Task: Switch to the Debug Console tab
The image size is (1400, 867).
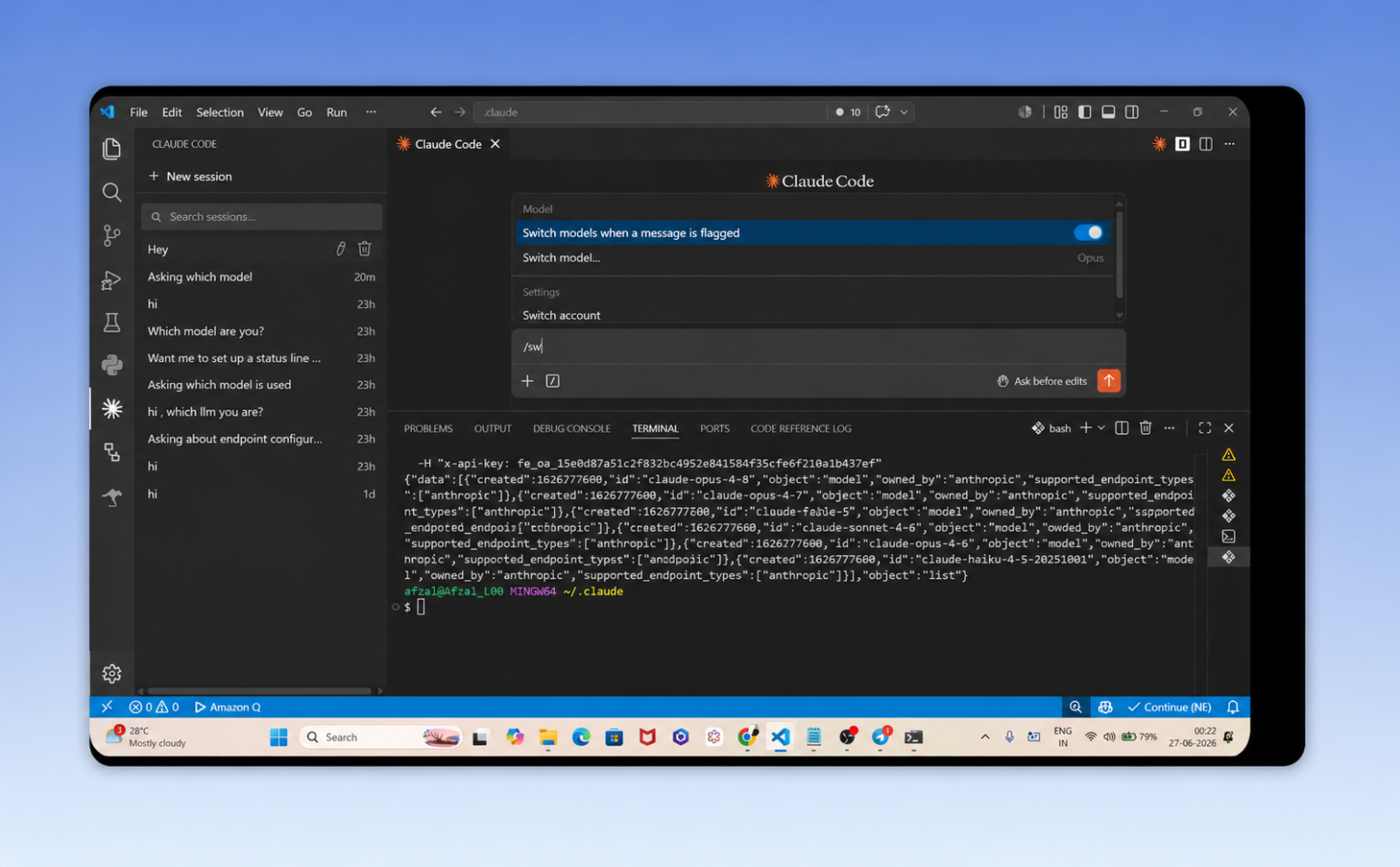Action: [x=571, y=428]
